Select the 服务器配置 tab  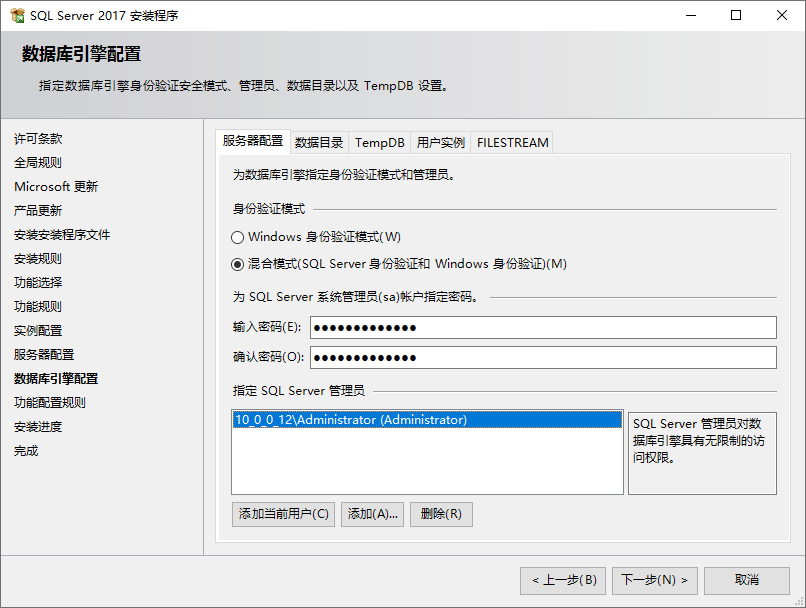[253, 141]
